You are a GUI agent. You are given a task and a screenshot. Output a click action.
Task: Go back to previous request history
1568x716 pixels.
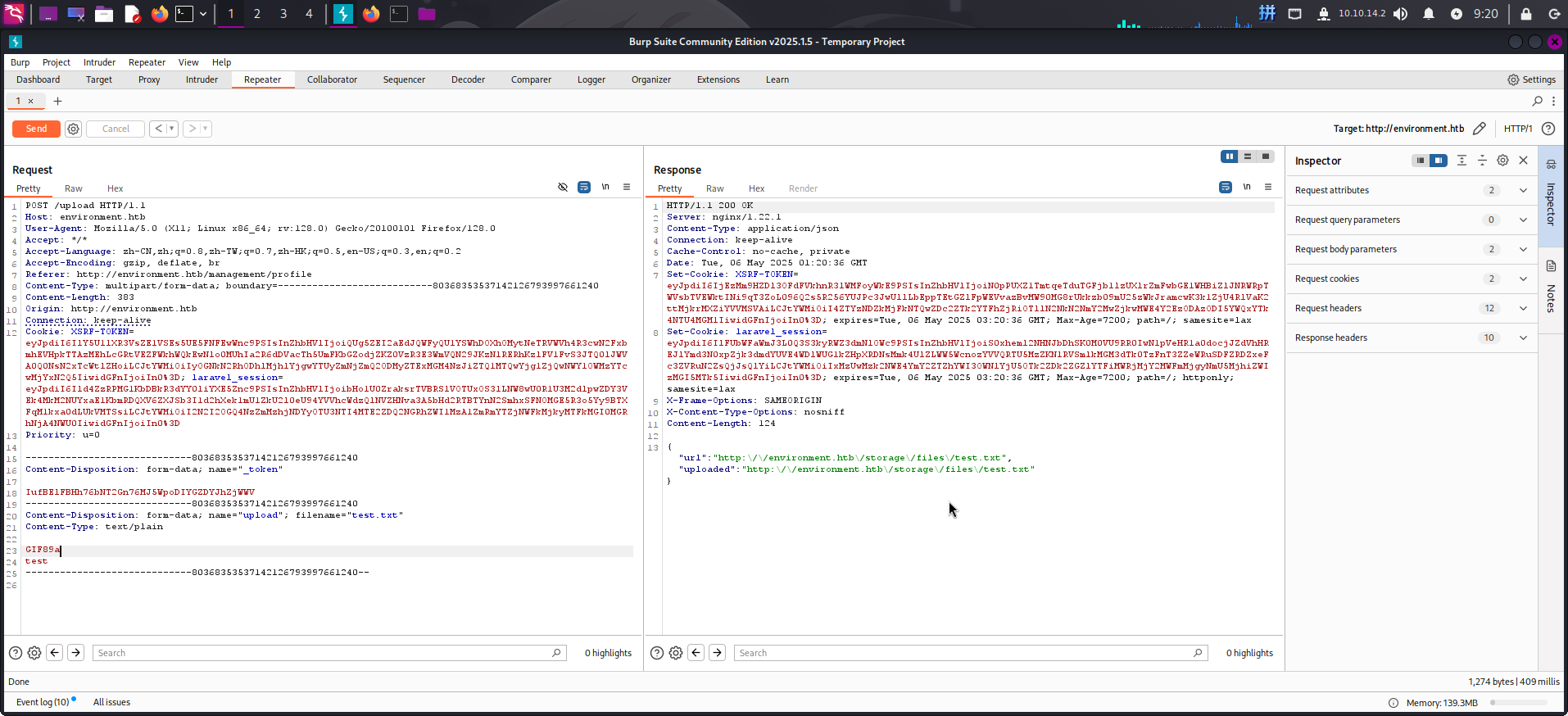158,129
